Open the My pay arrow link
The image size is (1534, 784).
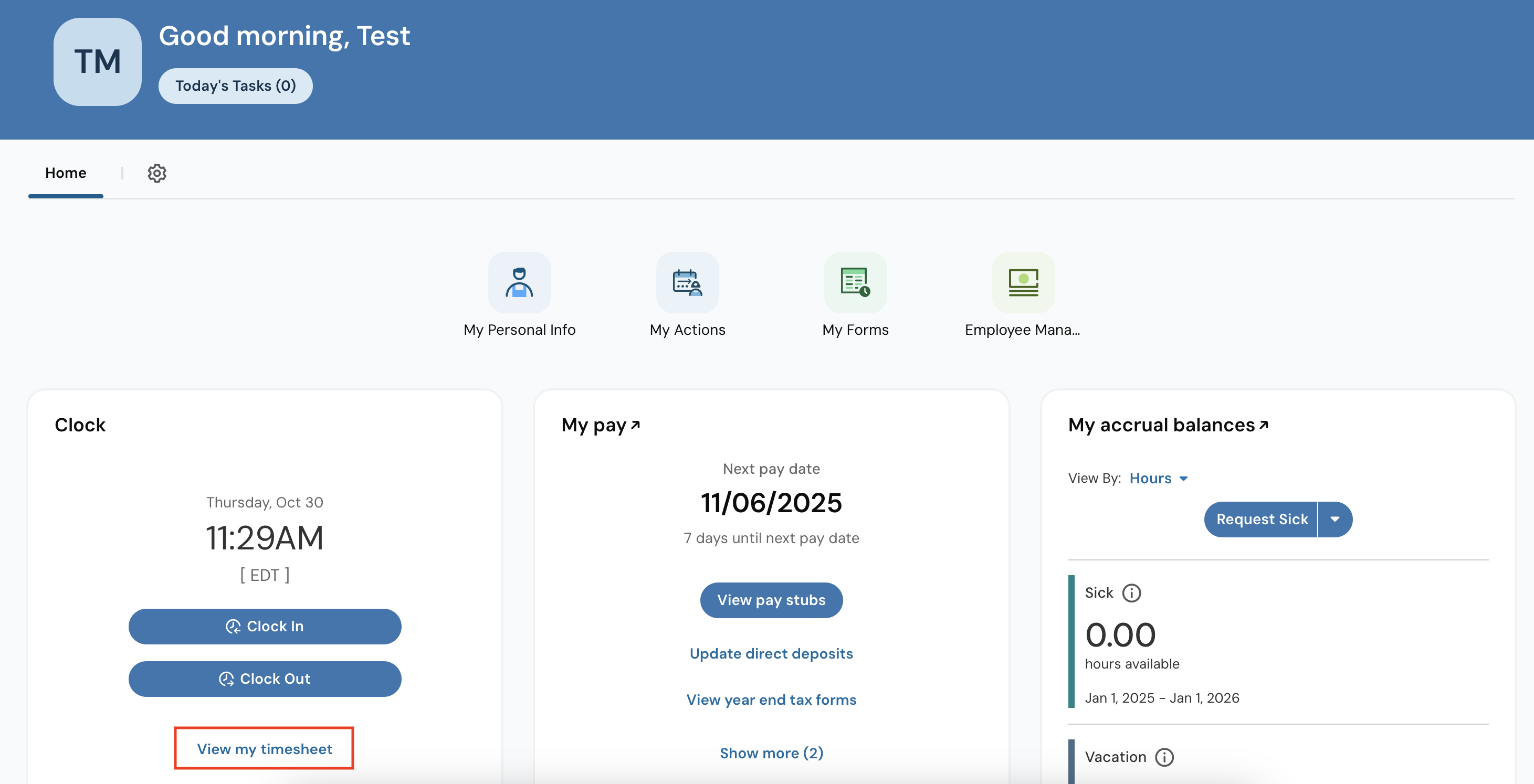pos(635,425)
